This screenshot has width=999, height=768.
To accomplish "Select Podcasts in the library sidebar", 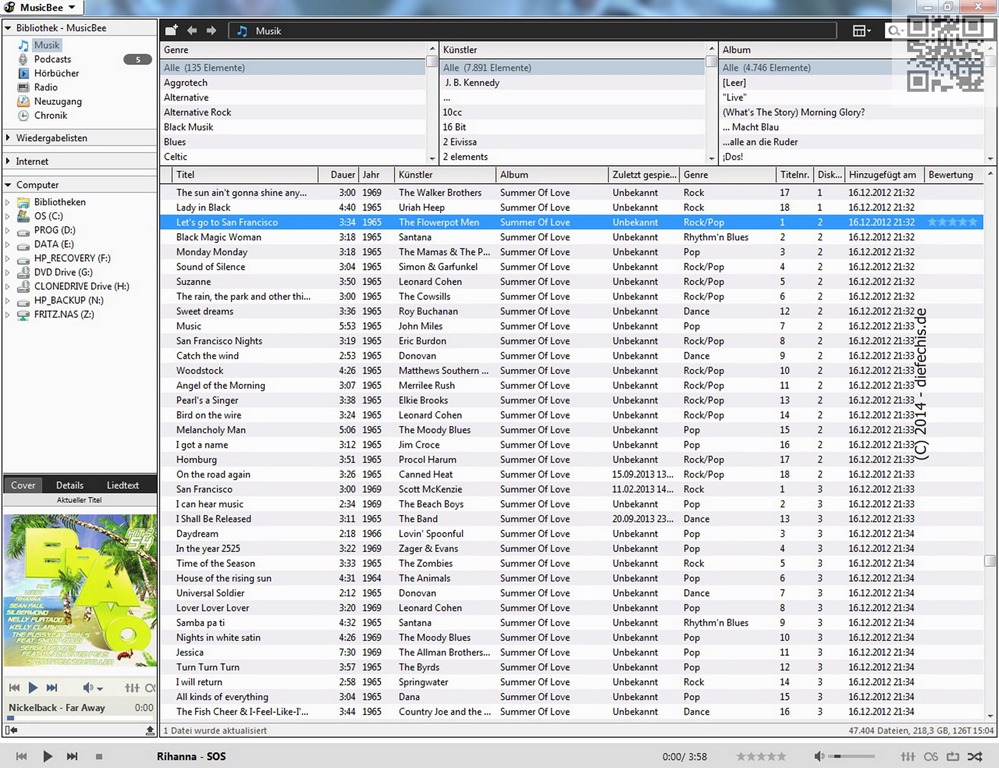I will pos(52,59).
